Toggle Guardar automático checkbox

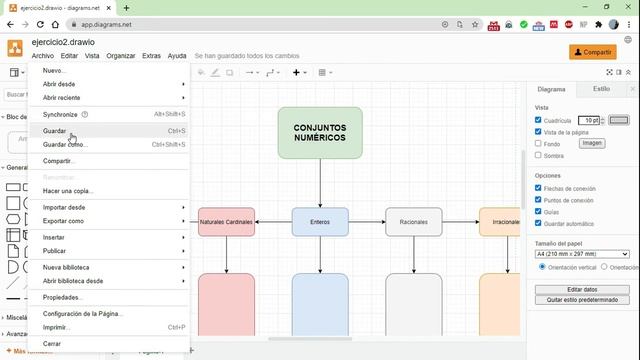538,223
